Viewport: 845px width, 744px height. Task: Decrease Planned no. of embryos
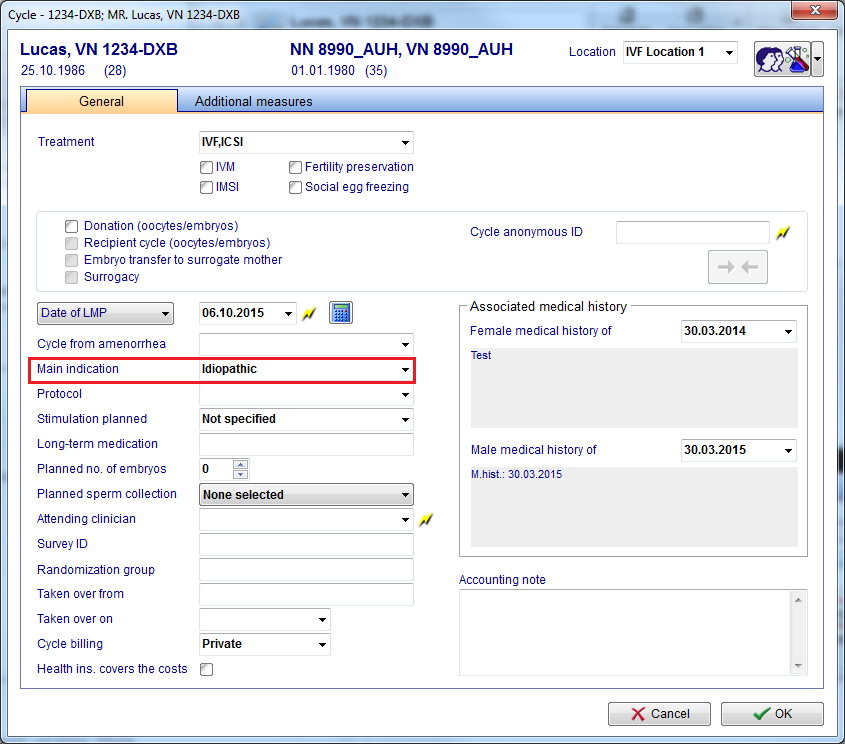click(x=240, y=475)
